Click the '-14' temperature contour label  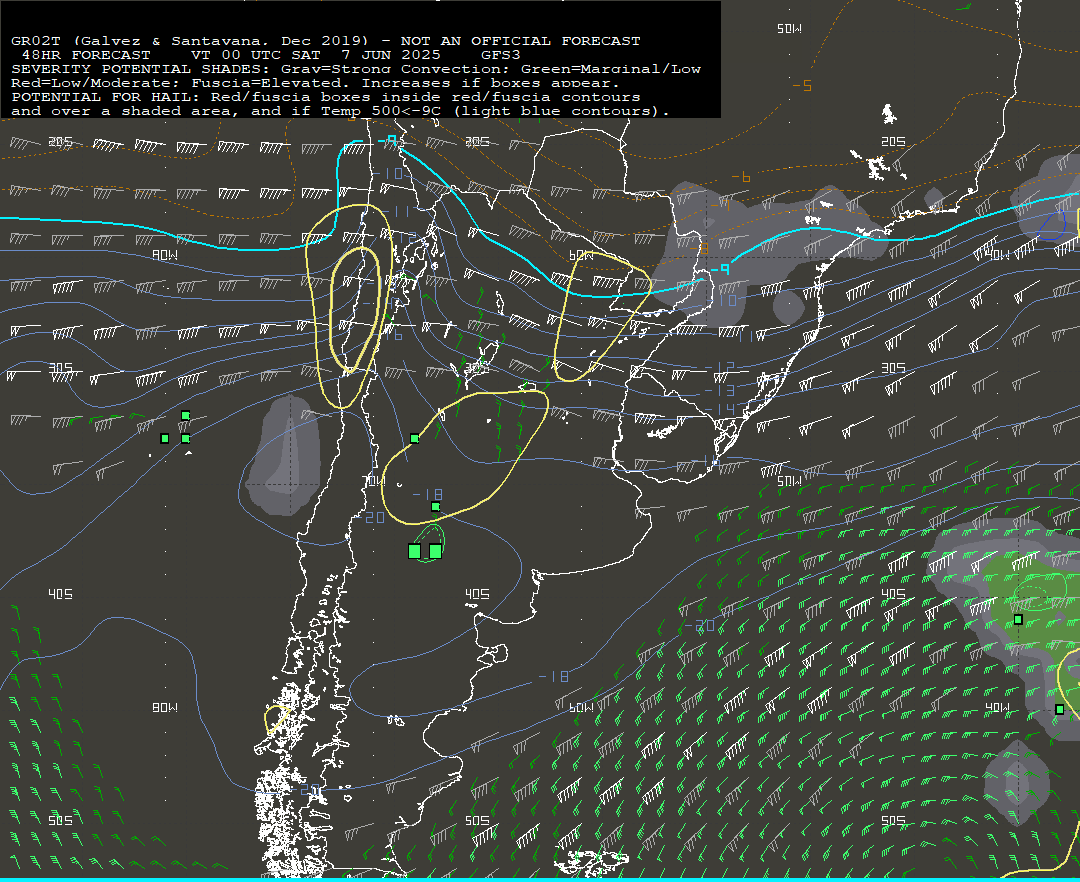pos(720,410)
